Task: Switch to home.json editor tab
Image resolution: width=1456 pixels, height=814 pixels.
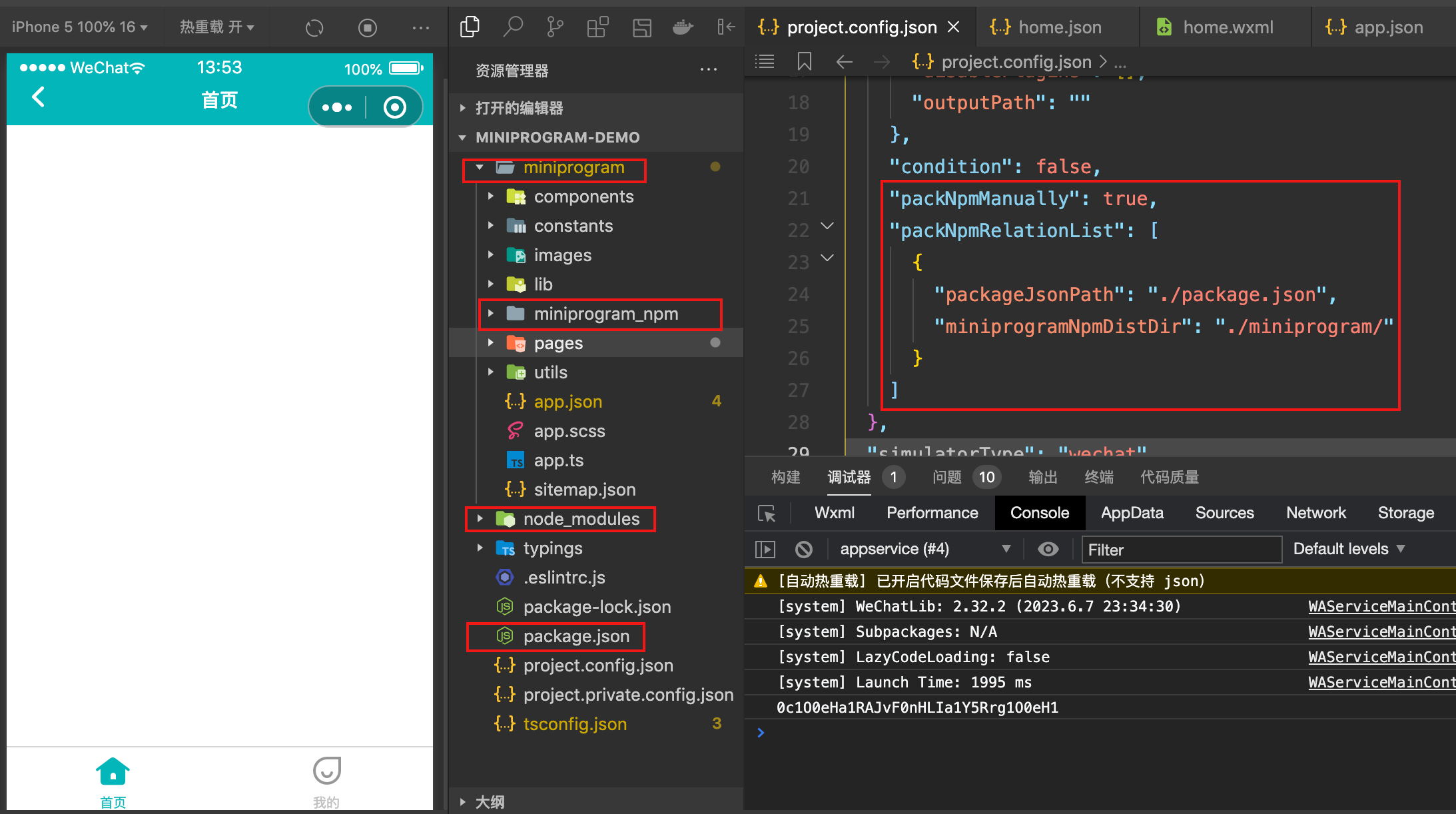Action: (1058, 27)
